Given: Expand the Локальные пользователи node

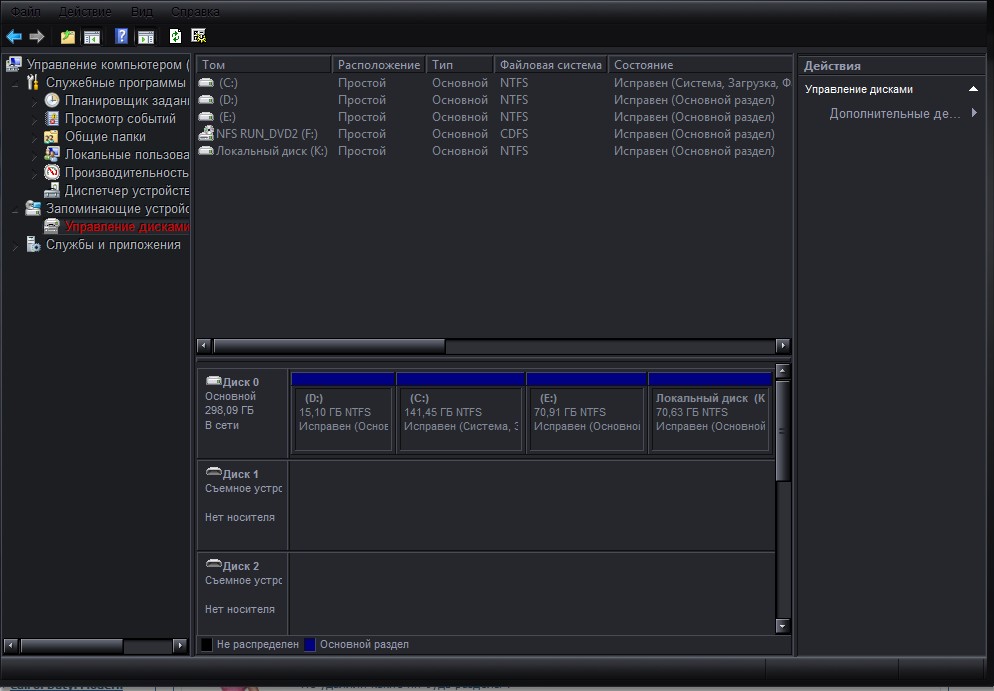Looking at the screenshot, I should (34, 155).
